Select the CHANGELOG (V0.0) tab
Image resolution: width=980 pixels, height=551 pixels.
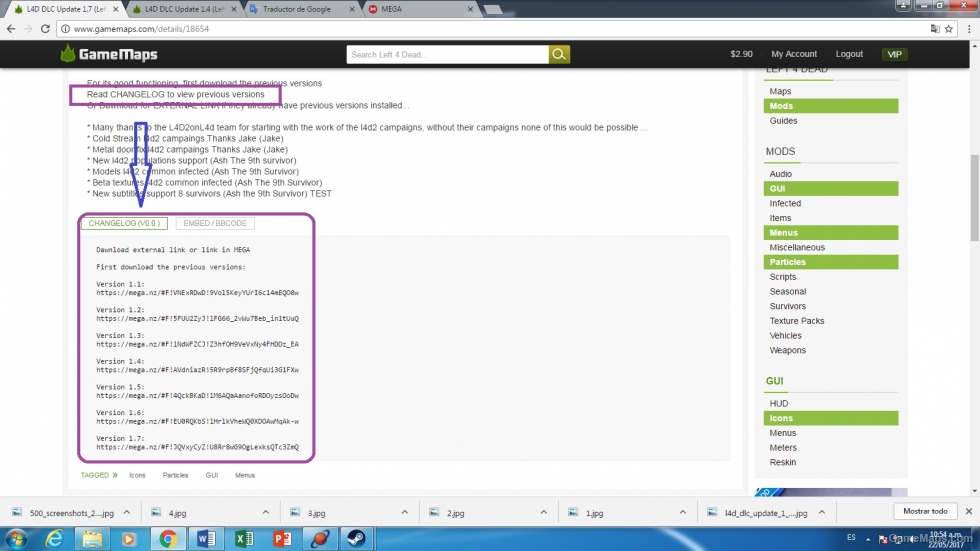point(124,223)
